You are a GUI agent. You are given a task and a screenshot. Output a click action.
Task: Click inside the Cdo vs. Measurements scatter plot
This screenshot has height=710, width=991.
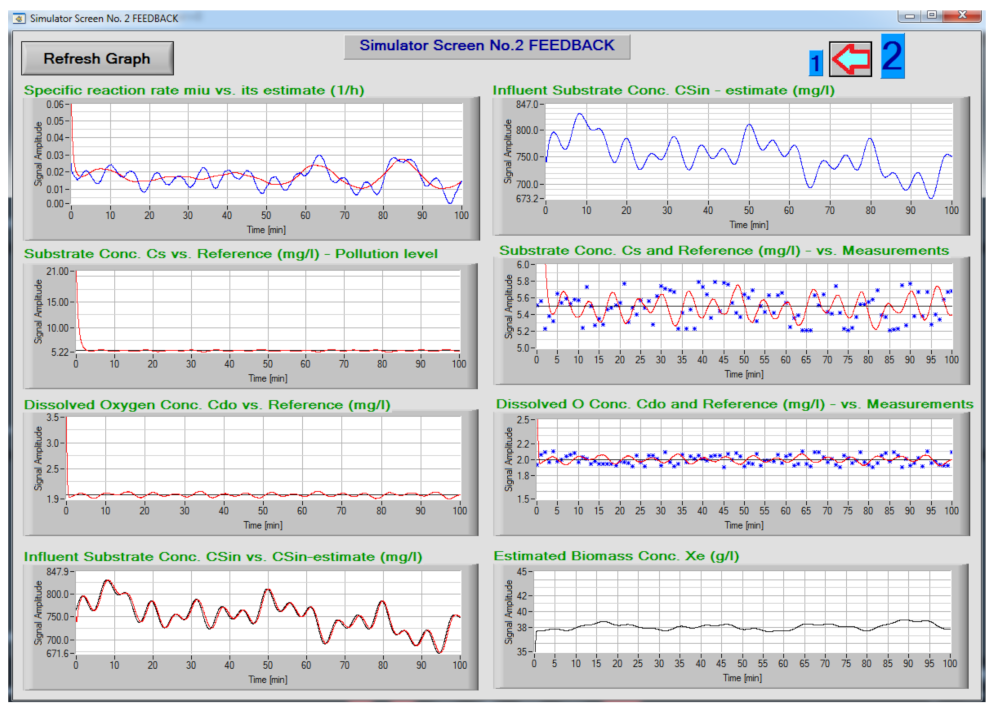744,459
